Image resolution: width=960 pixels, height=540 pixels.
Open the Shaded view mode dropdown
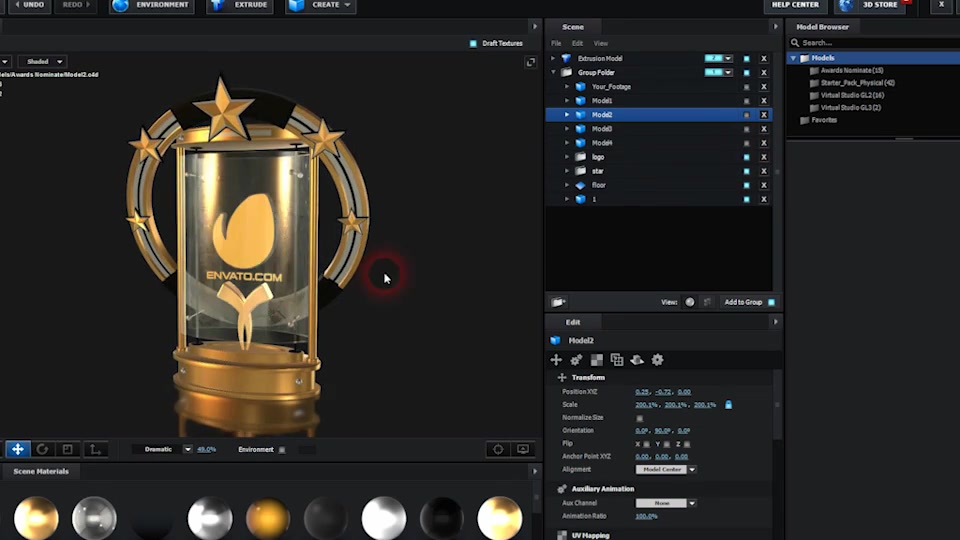tap(59, 62)
